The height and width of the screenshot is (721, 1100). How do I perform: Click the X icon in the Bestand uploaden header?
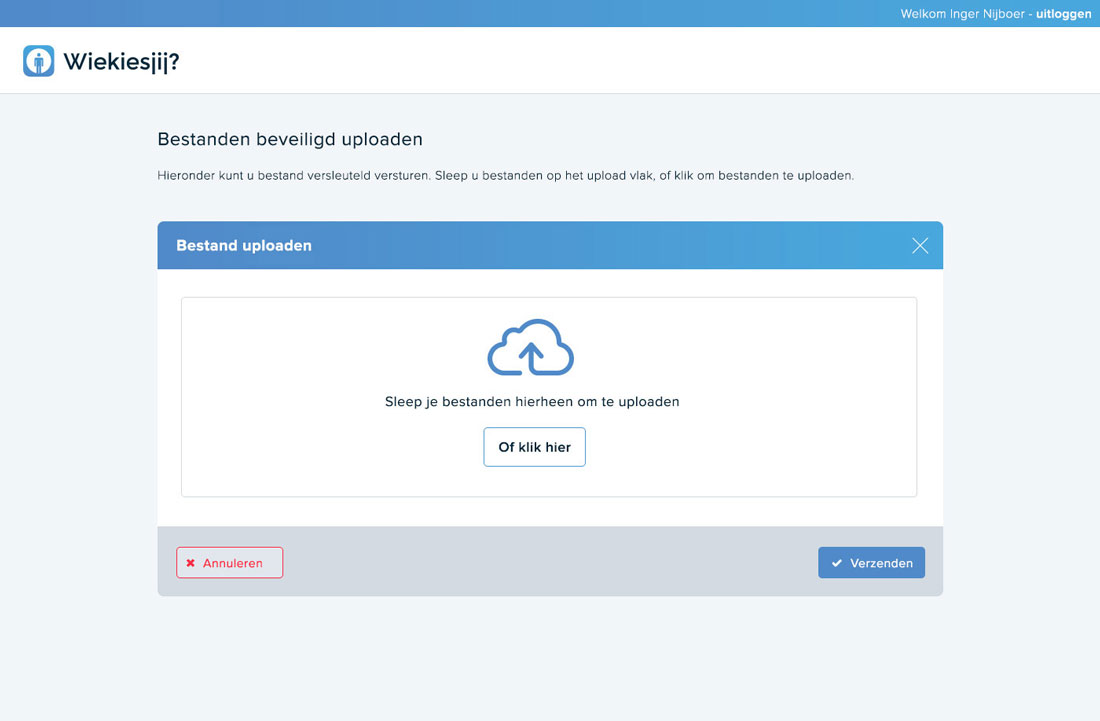click(919, 245)
